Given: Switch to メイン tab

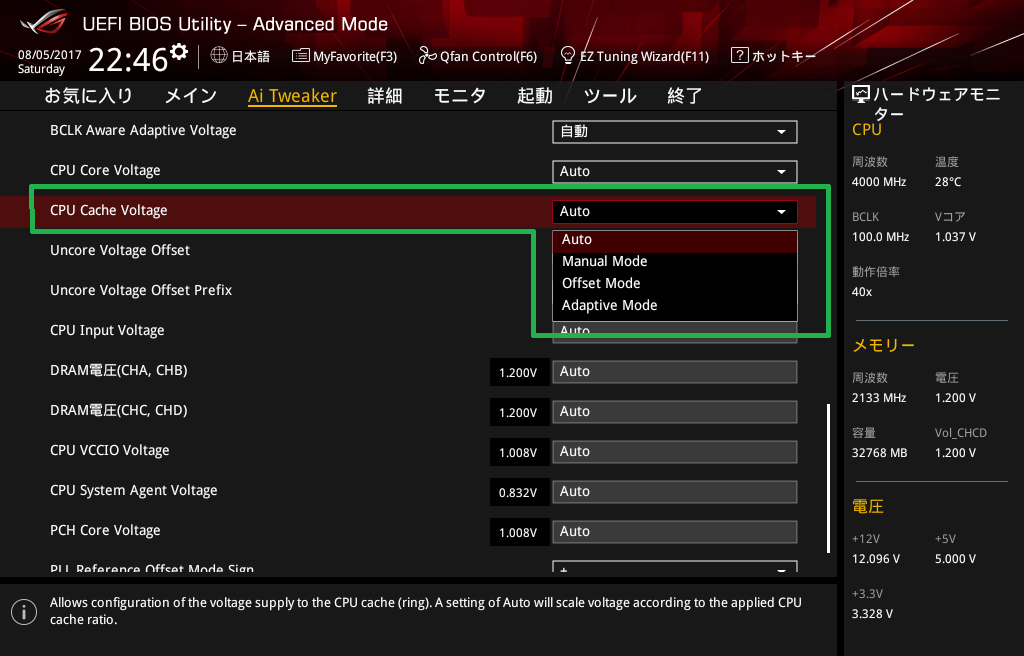Looking at the screenshot, I should pyautogui.click(x=191, y=96).
